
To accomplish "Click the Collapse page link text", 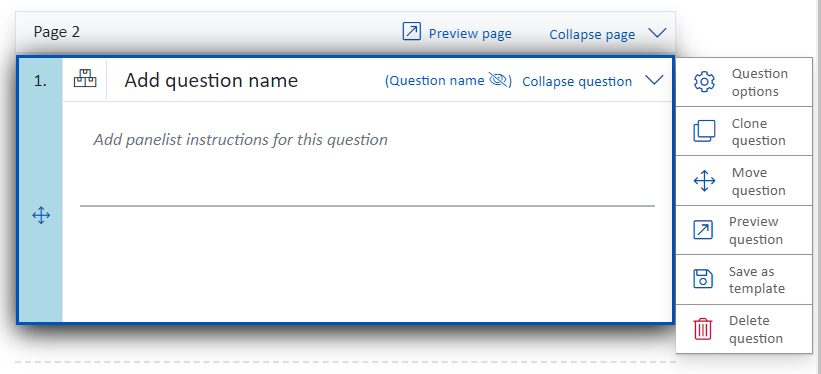I will coord(592,35).
